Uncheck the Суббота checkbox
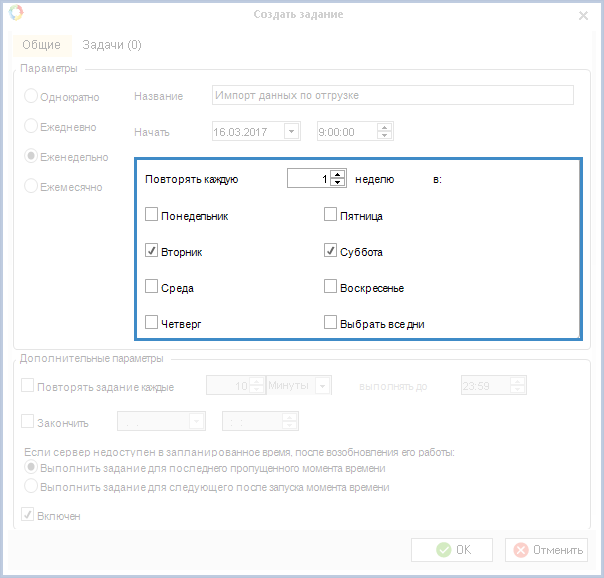This screenshot has width=604, height=578. [x=330, y=250]
